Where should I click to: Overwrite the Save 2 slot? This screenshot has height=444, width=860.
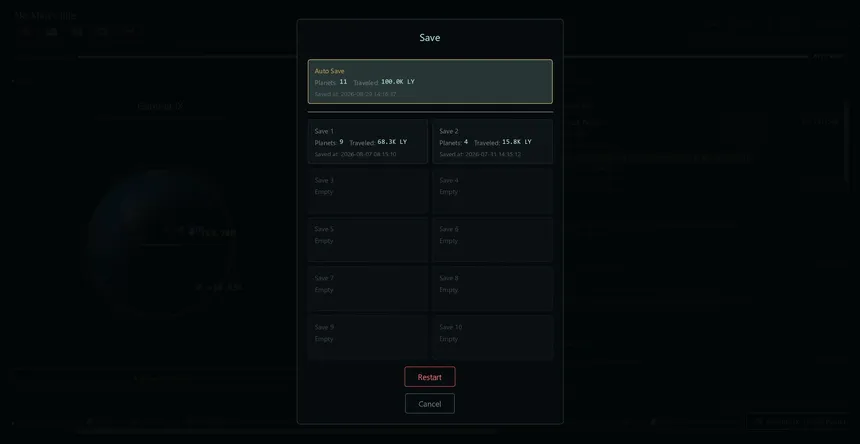coord(493,141)
